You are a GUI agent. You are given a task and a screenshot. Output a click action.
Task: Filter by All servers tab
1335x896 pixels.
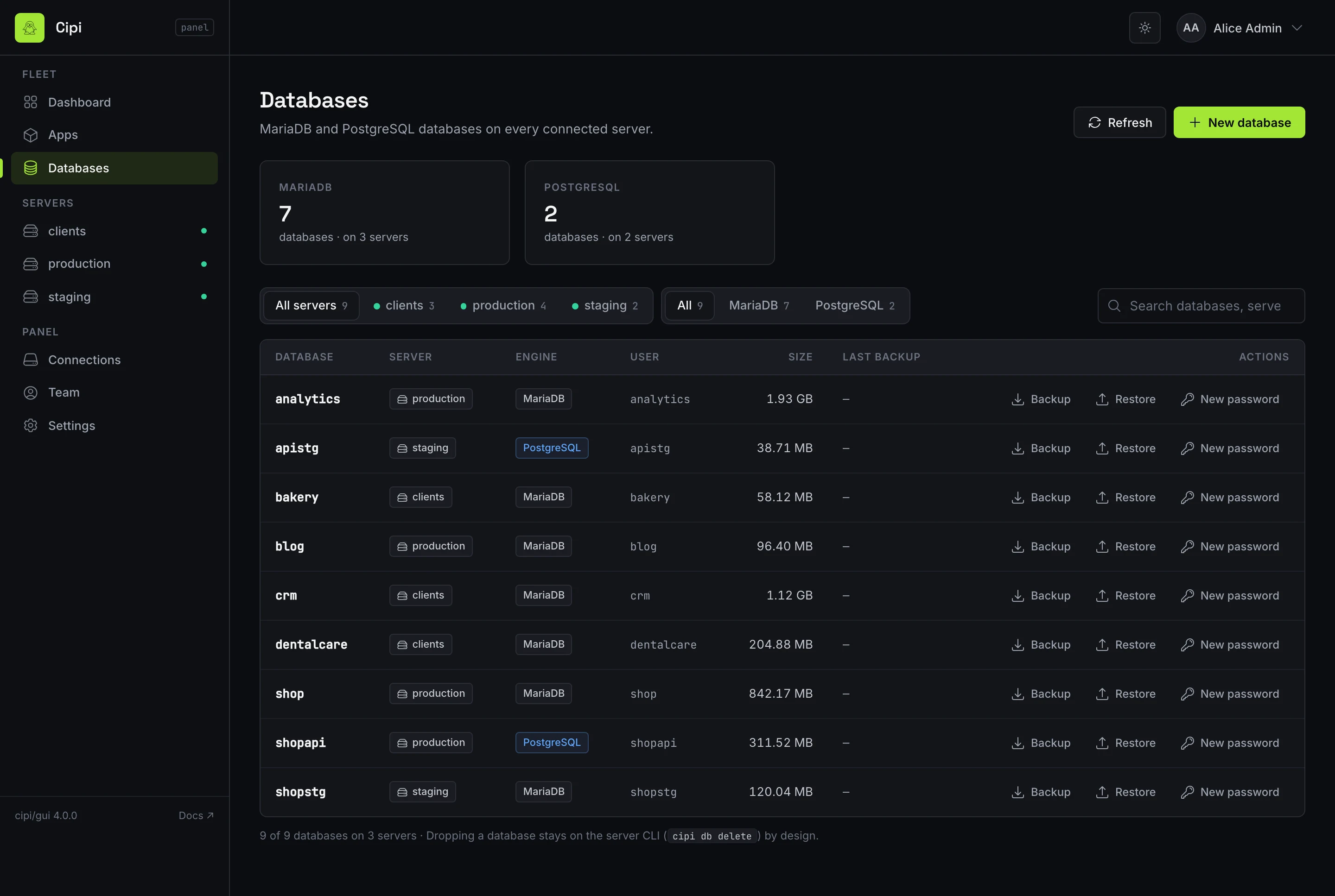tap(311, 305)
